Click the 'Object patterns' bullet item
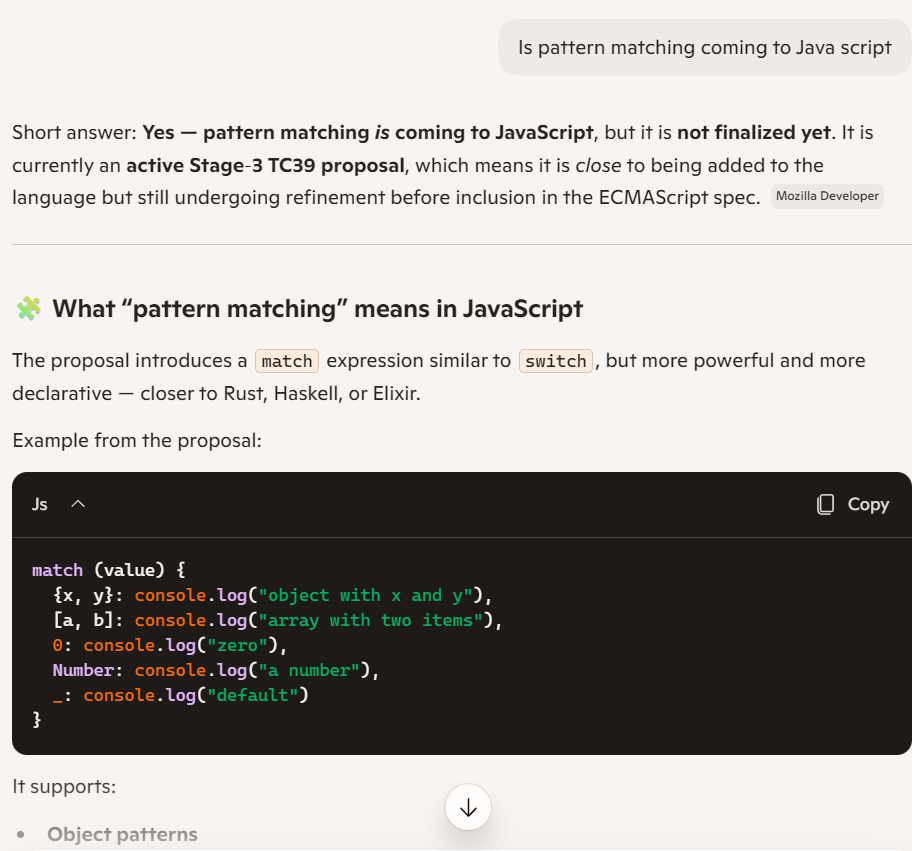The image size is (912, 851). click(122, 834)
